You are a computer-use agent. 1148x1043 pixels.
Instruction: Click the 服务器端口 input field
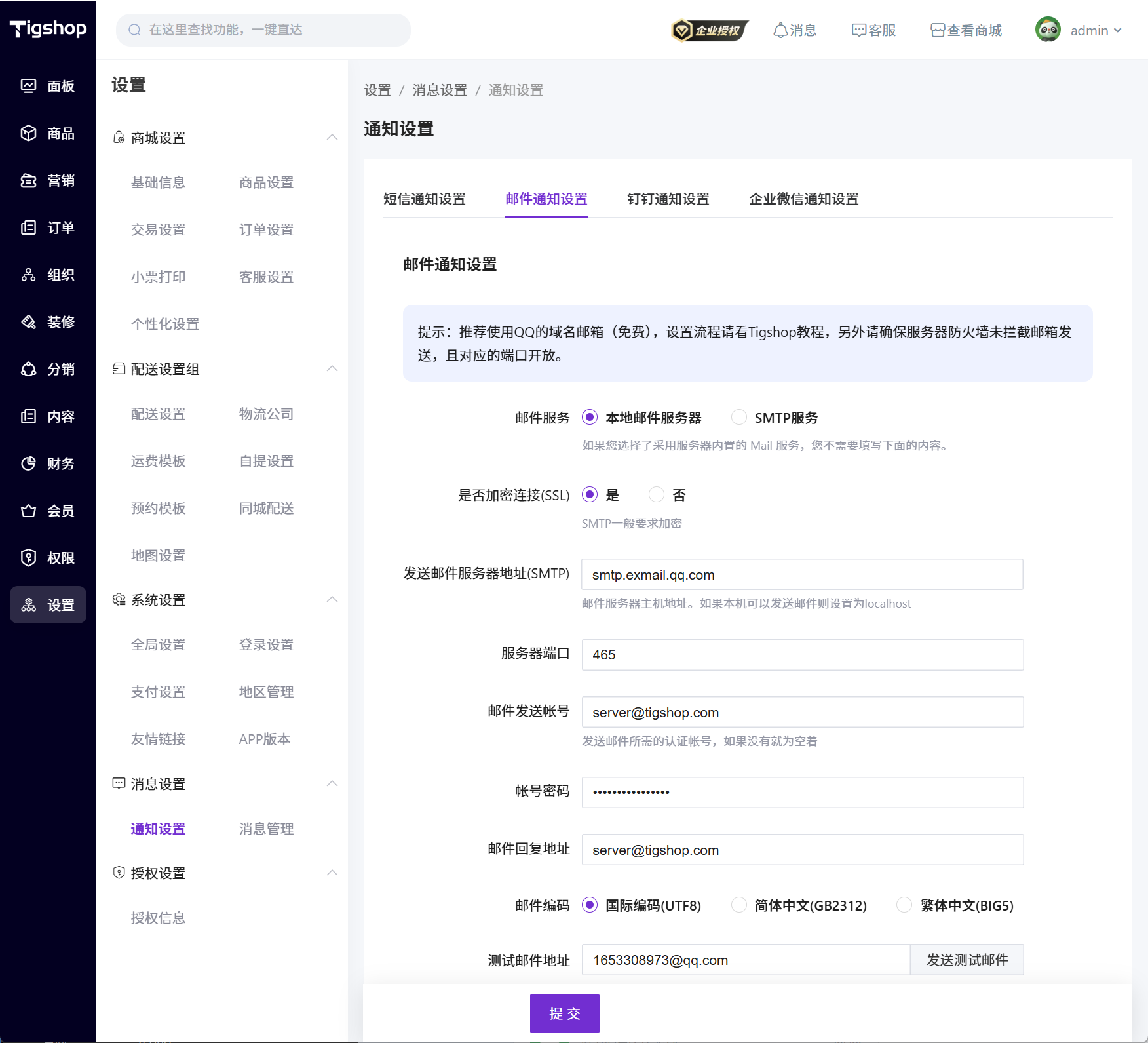(x=802, y=654)
